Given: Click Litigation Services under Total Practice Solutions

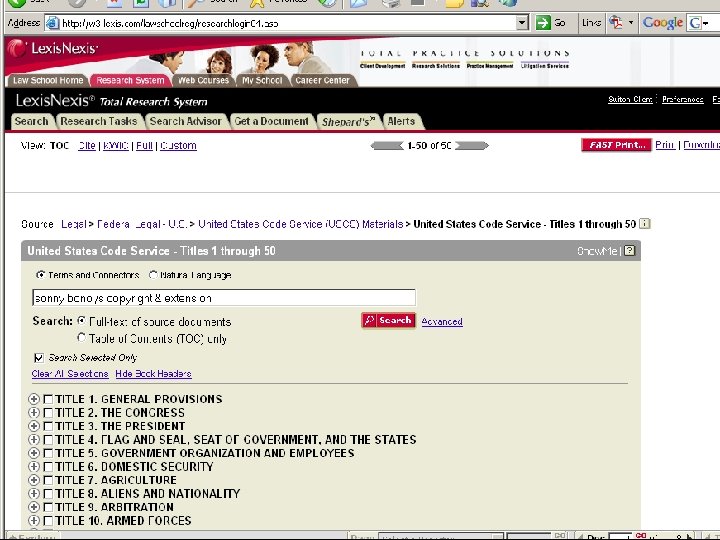Looking at the screenshot, I should (x=545, y=66).
